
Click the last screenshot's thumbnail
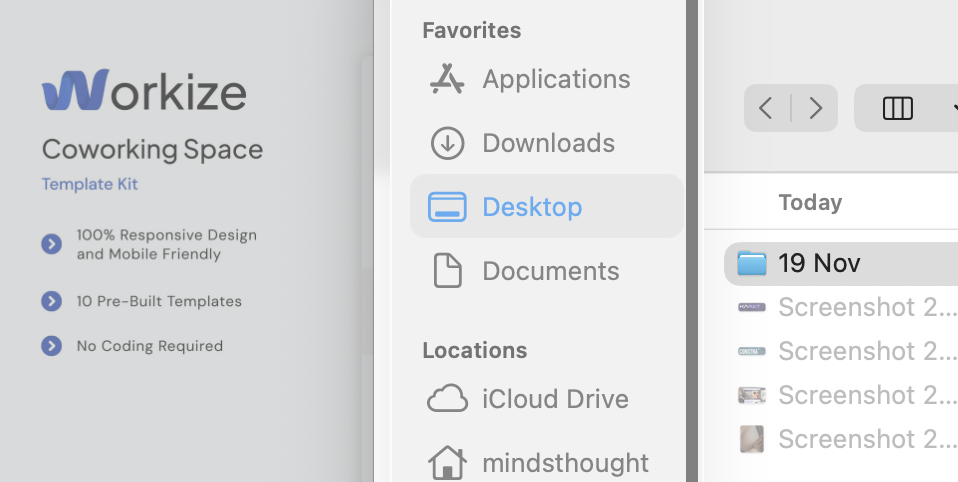751,439
